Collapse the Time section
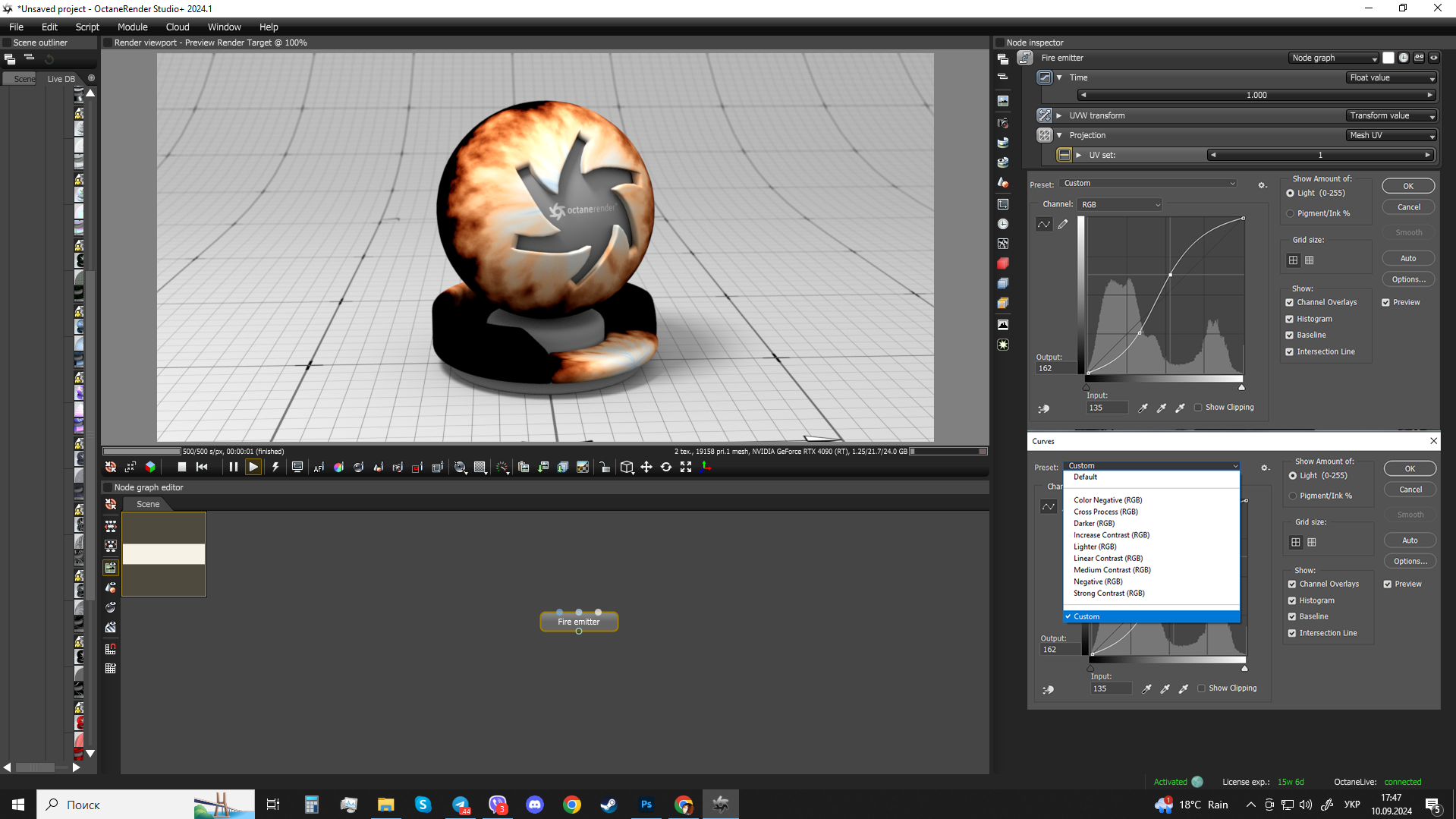The height and width of the screenshot is (819, 1456). tap(1059, 77)
